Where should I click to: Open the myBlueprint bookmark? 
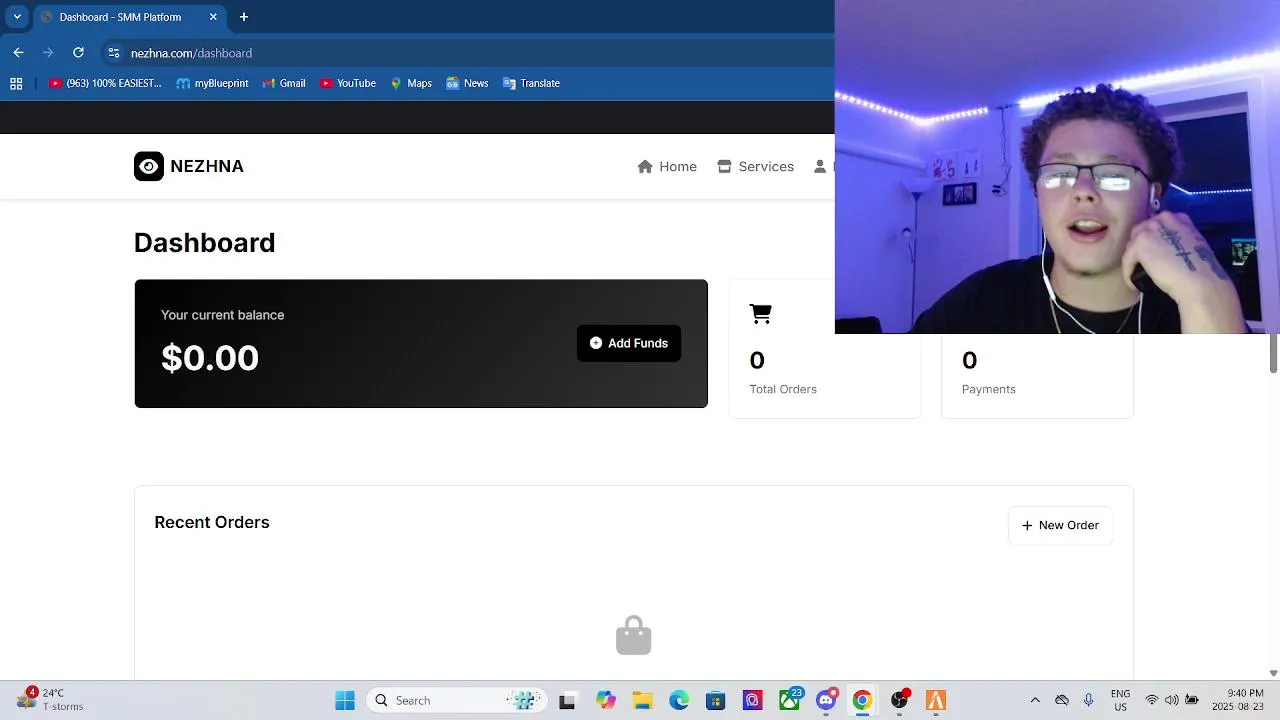point(212,84)
